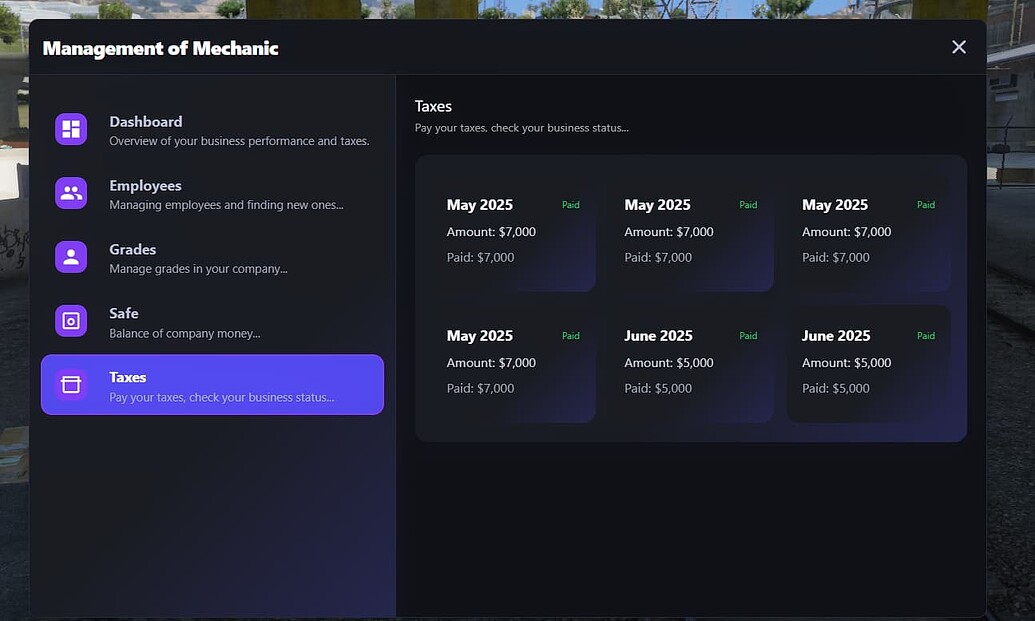This screenshot has width=1035, height=621.
Task: Click the highlighted purple Taxes sidebar icon
Action: (x=70, y=384)
